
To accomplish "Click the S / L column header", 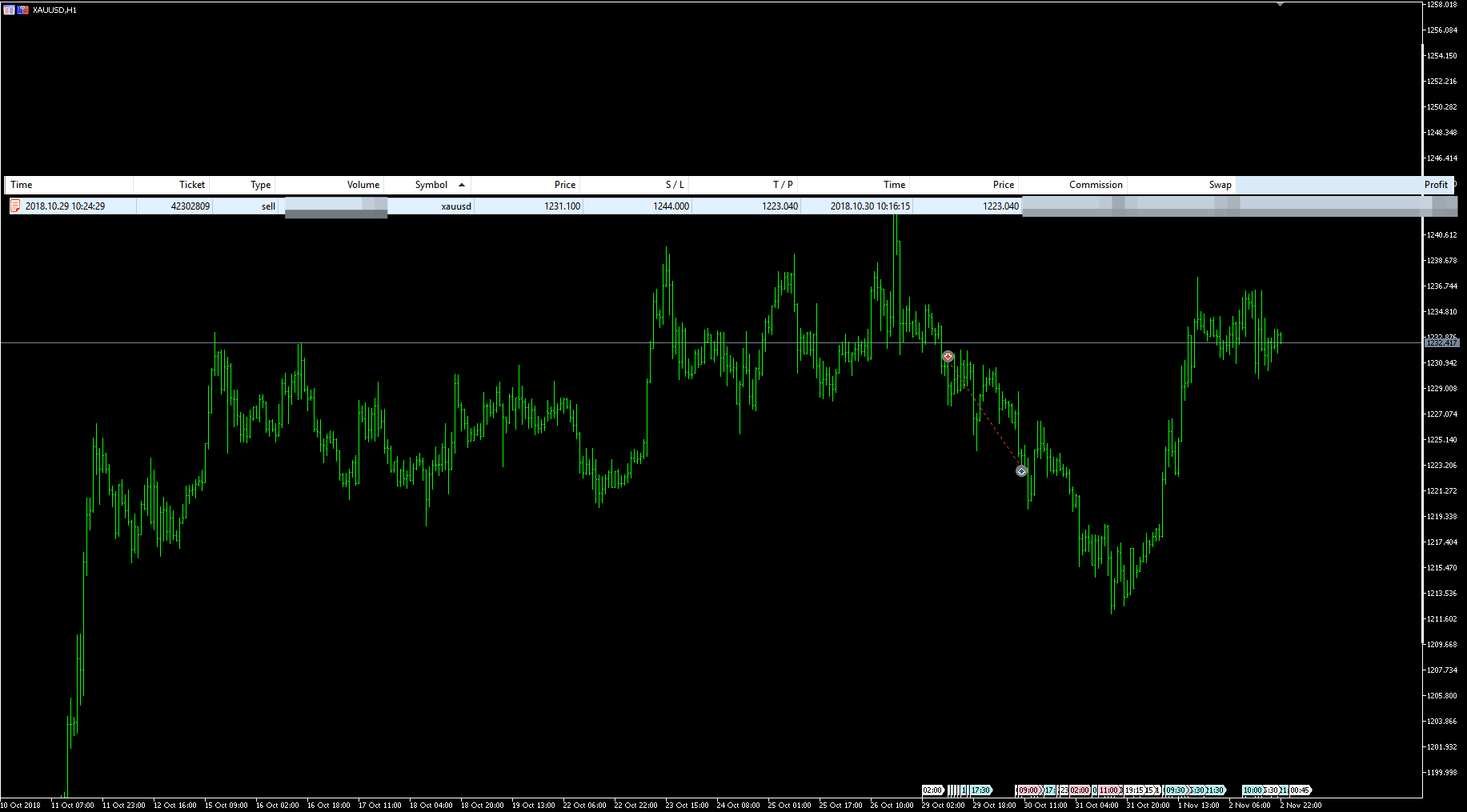I will pyautogui.click(x=674, y=185).
